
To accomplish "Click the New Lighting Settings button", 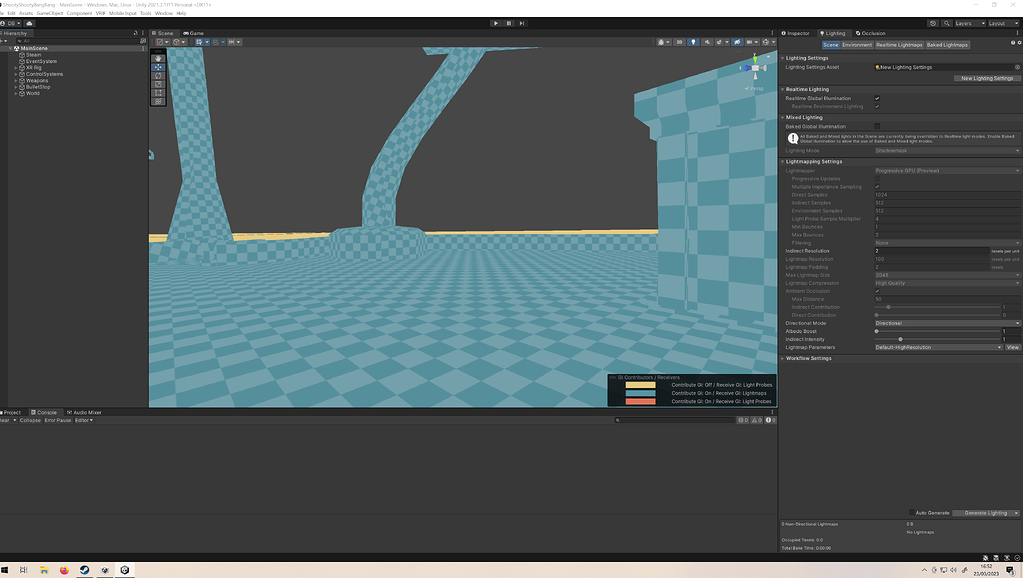I will click(x=987, y=78).
